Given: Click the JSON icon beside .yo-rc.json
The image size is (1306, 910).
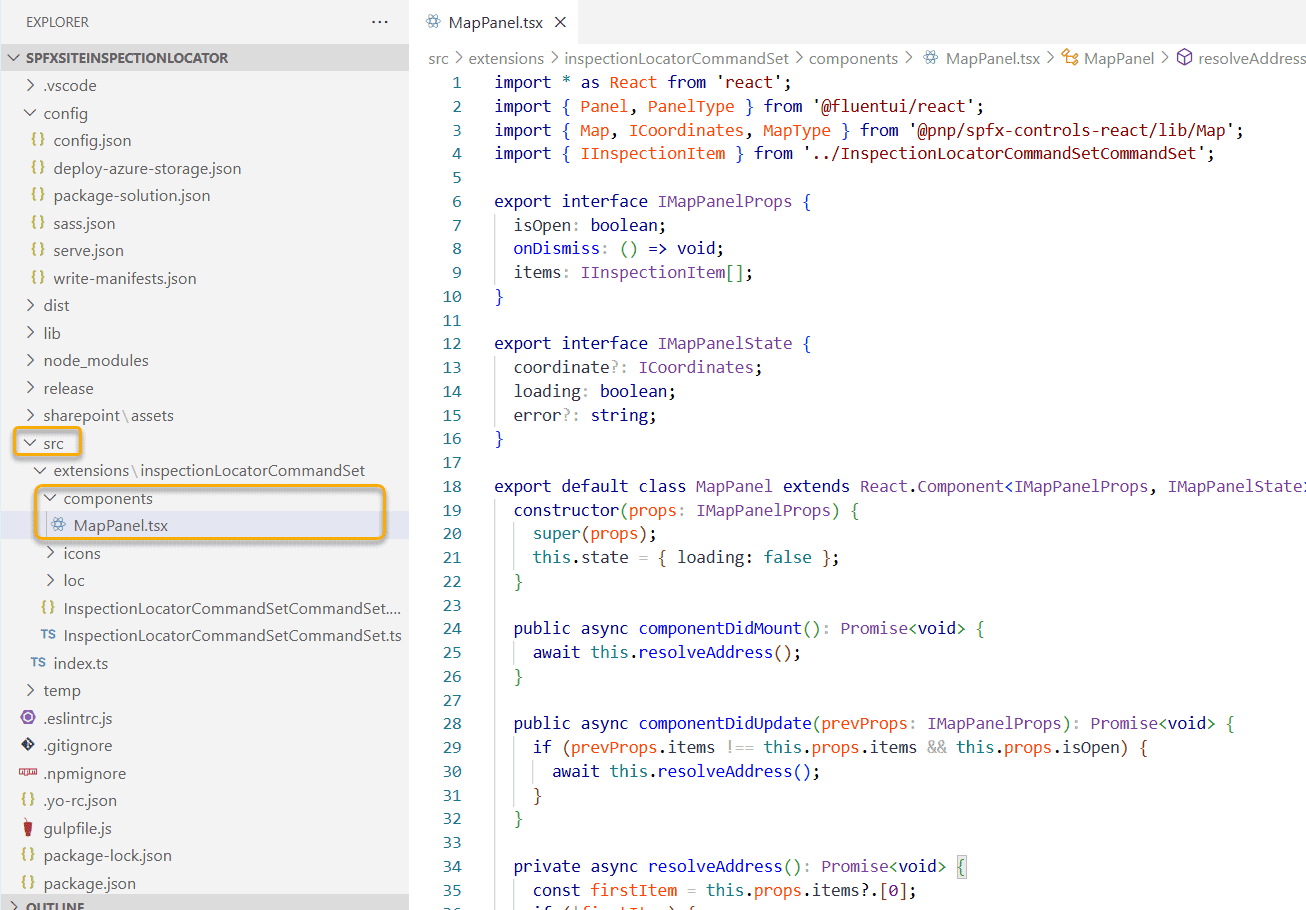Looking at the screenshot, I should [x=28, y=800].
